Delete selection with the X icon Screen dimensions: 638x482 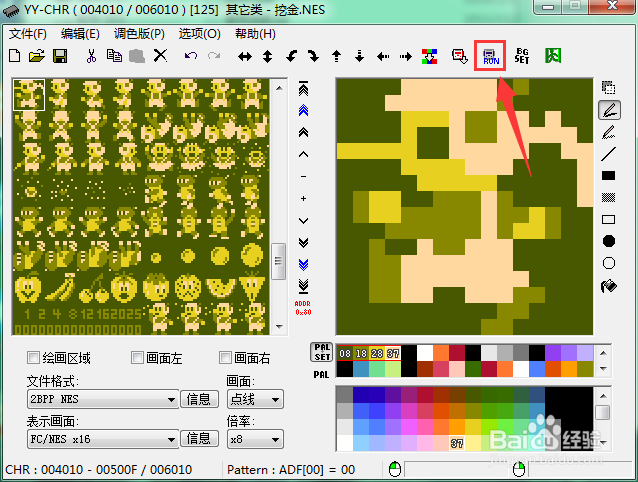pos(160,56)
